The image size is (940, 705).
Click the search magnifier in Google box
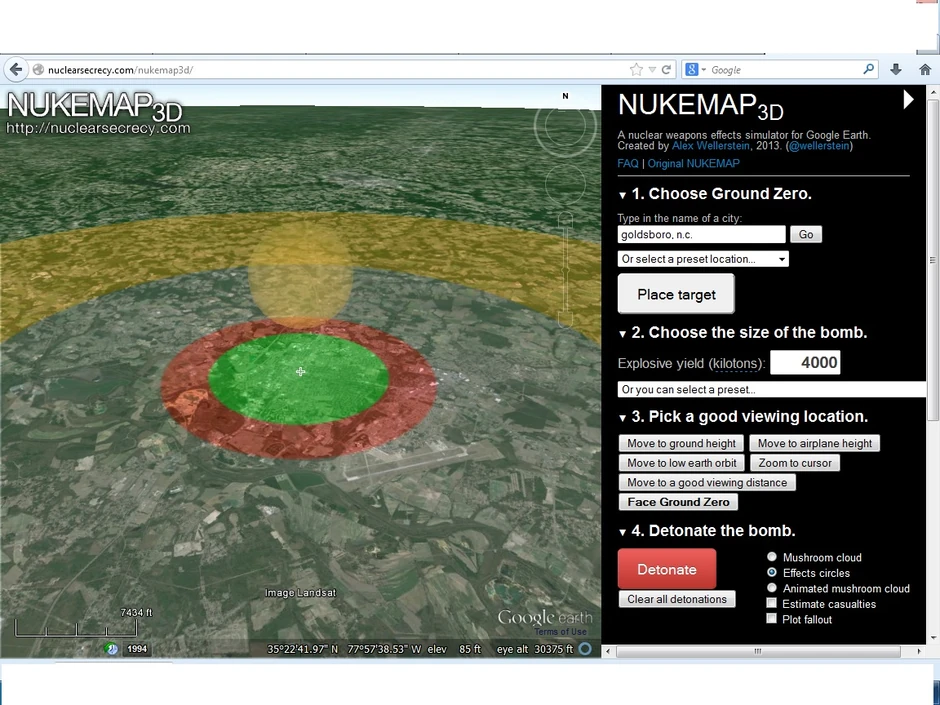(x=868, y=70)
